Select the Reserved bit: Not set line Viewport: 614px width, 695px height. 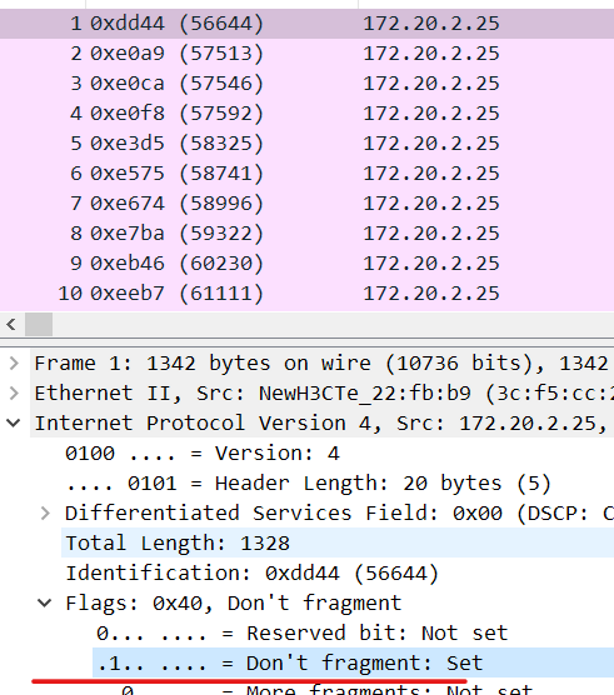coord(302,633)
